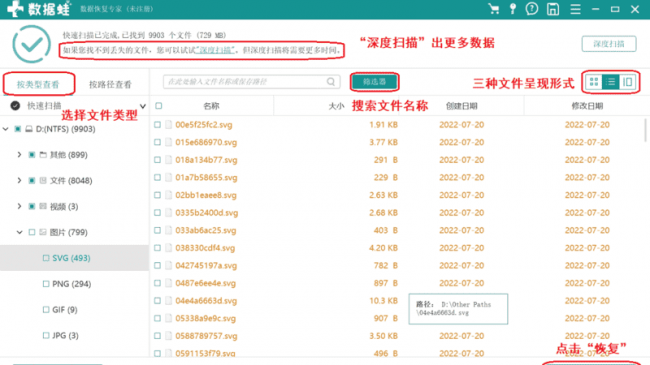
Task: Toggle the D:(NTFS) (9903) checkbox
Action: [x=17, y=129]
